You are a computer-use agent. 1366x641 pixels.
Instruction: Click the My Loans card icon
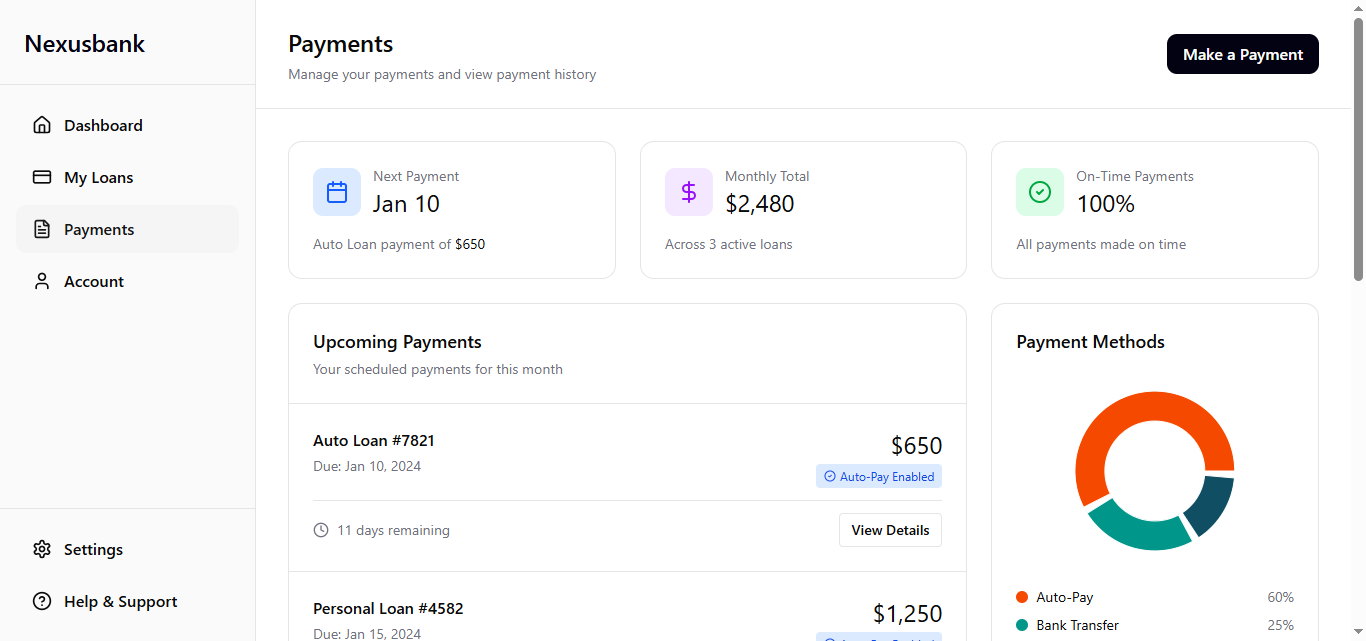[42, 177]
